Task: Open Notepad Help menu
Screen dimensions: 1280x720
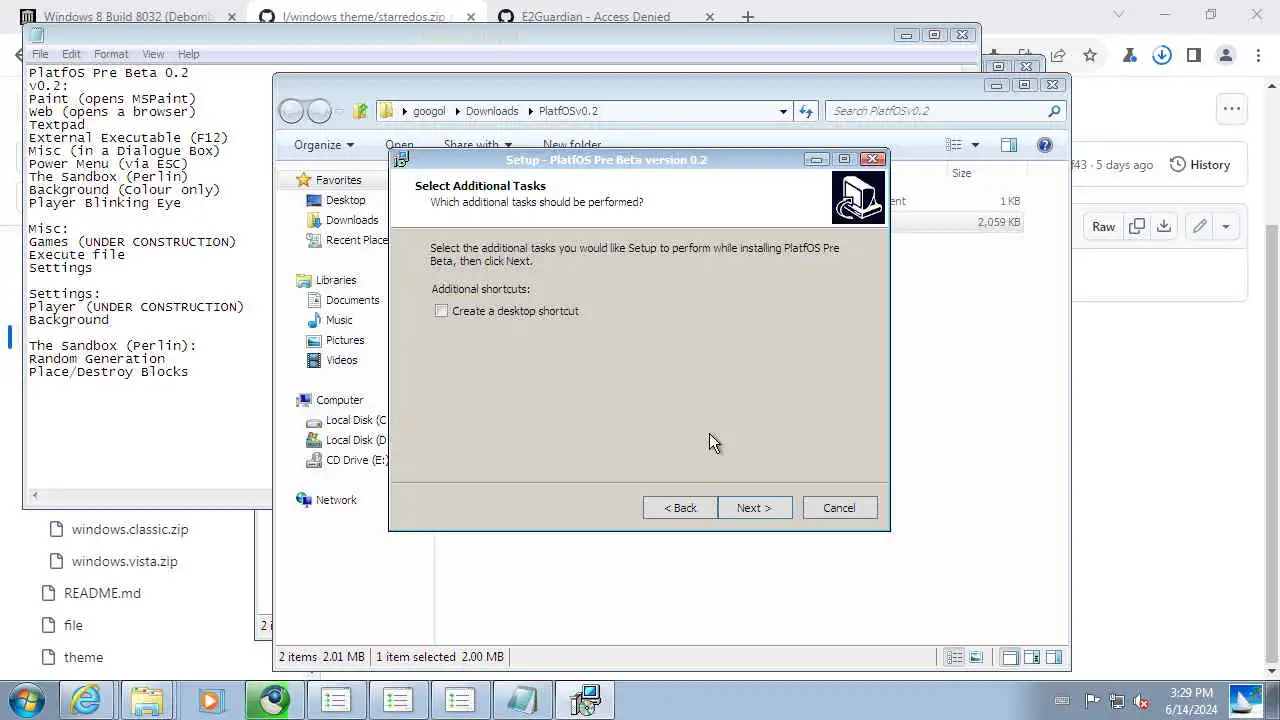Action: coord(189,54)
